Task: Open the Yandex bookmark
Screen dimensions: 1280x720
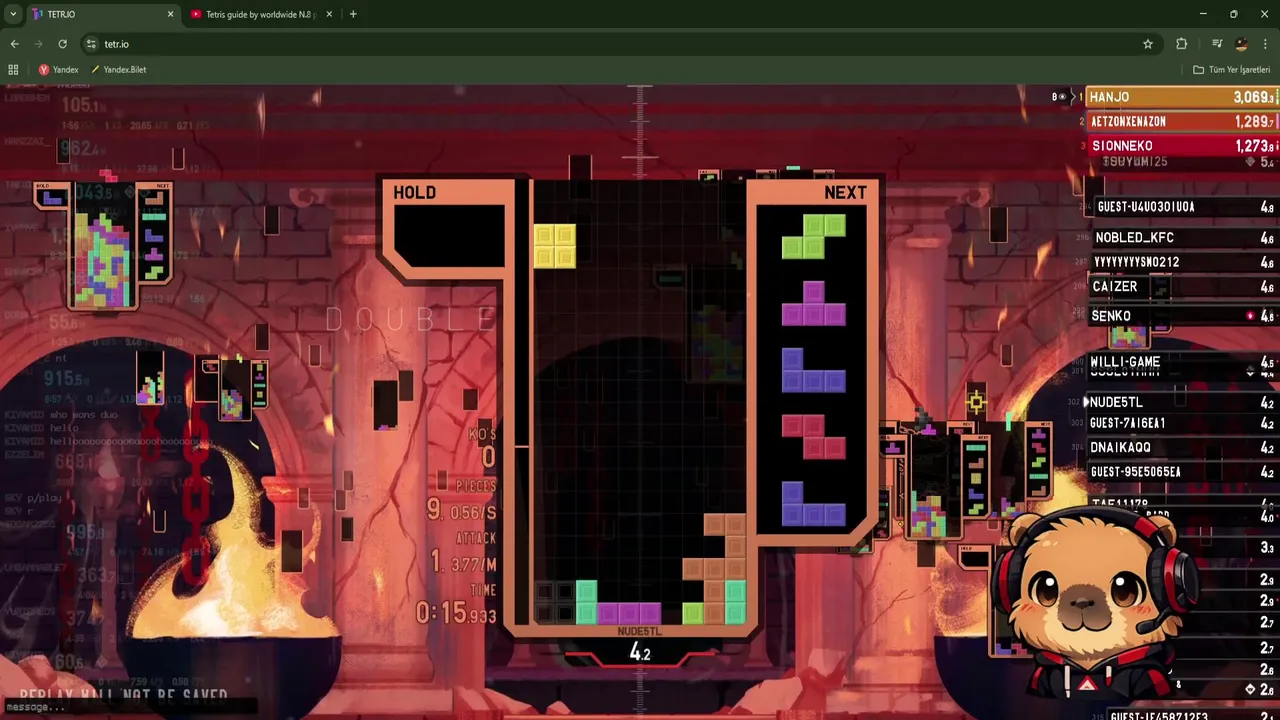Action: click(x=59, y=70)
